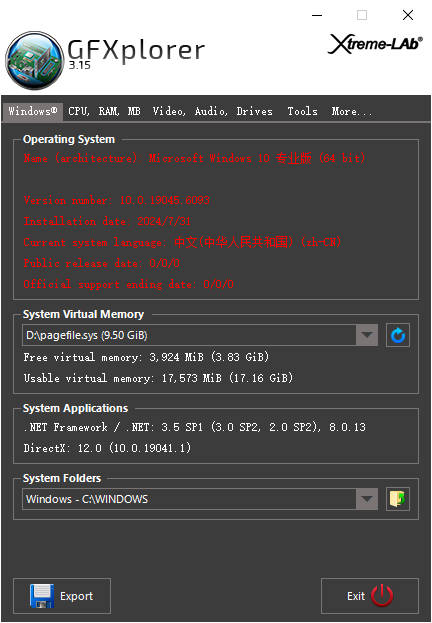Viewport: 432px width, 623px height.
Task: Open selected system folder with folder icon
Action: [398, 499]
